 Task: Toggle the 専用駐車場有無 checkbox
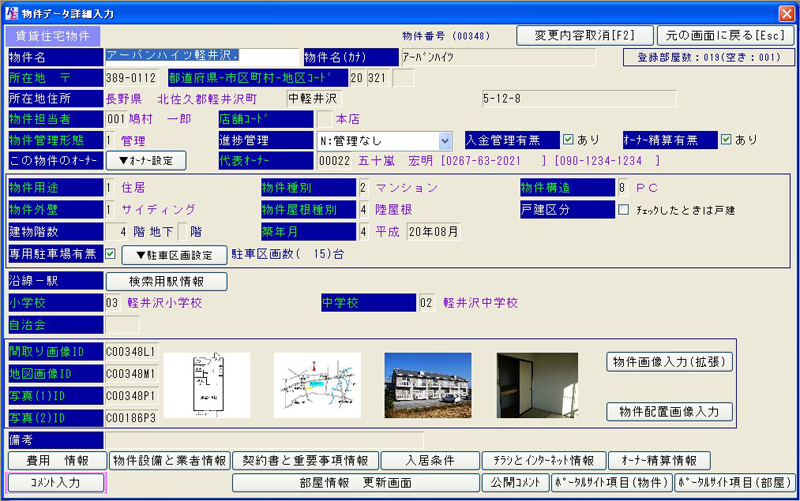111,254
